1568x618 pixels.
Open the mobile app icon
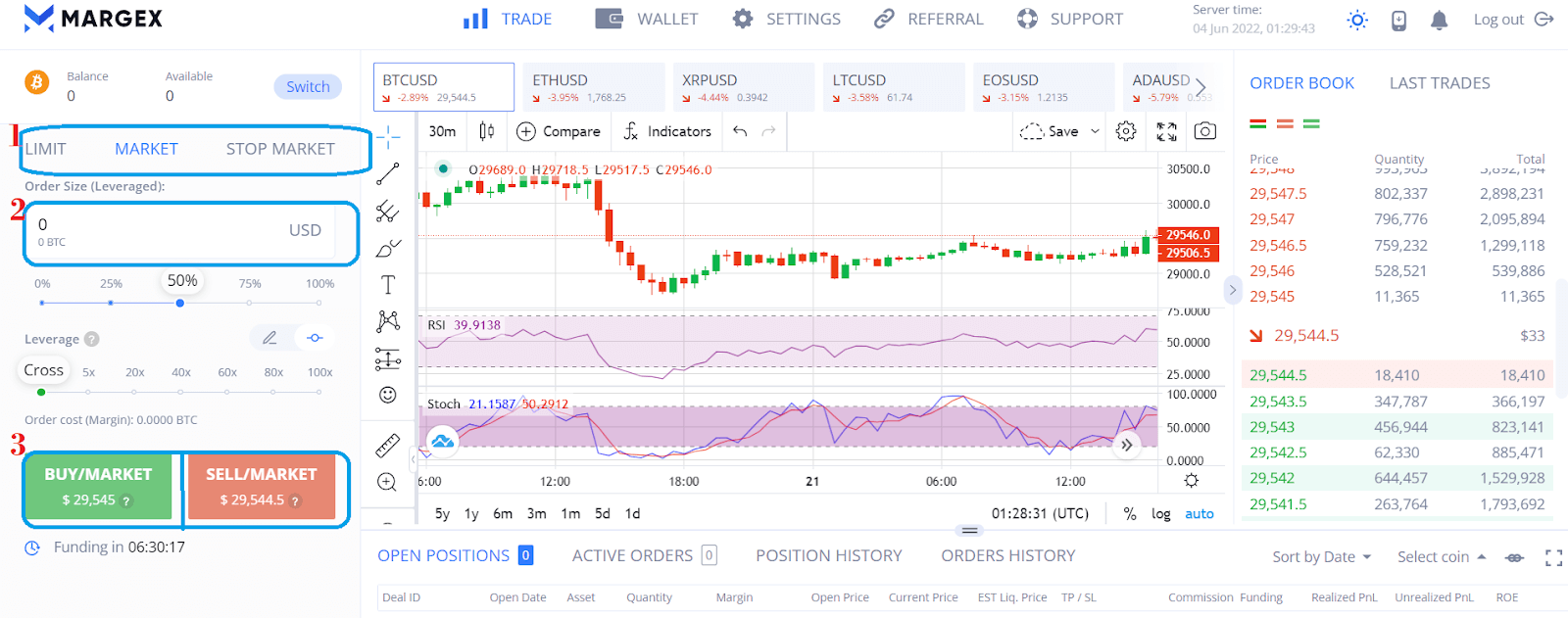click(1398, 20)
